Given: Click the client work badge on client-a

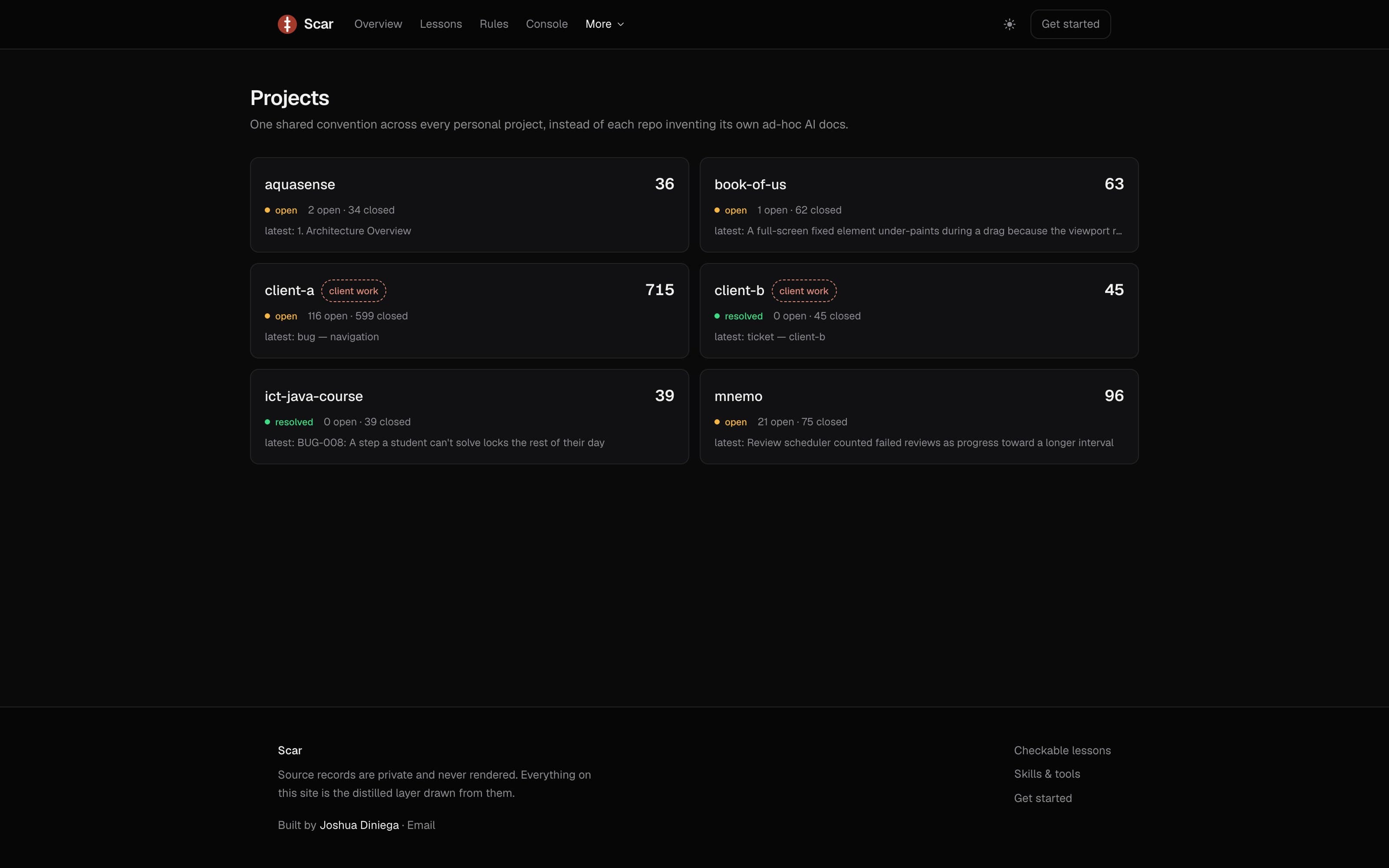Looking at the screenshot, I should (354, 291).
